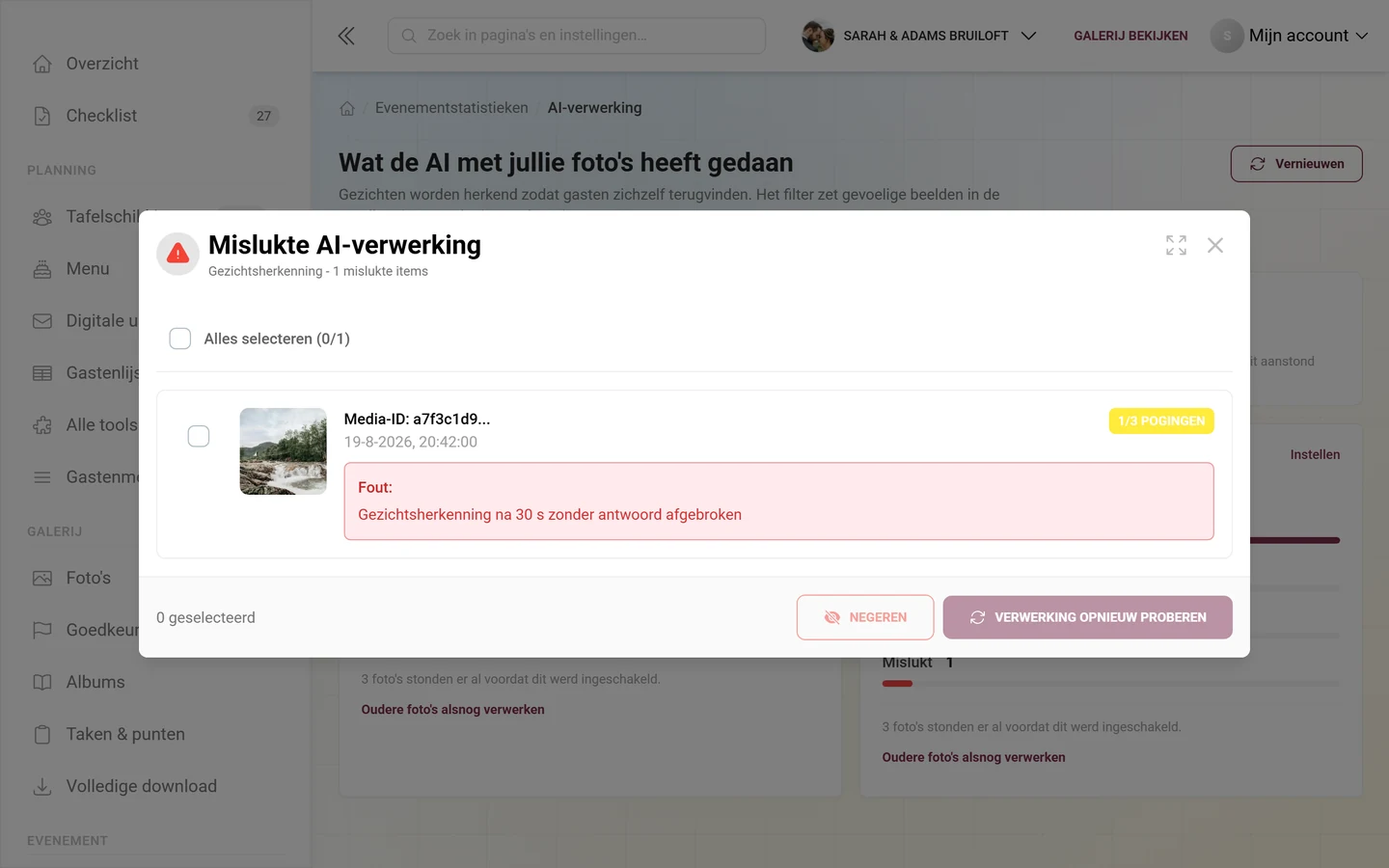Click the Taken & punten clipboard icon
The width and height of the screenshot is (1389, 868).
point(42,735)
